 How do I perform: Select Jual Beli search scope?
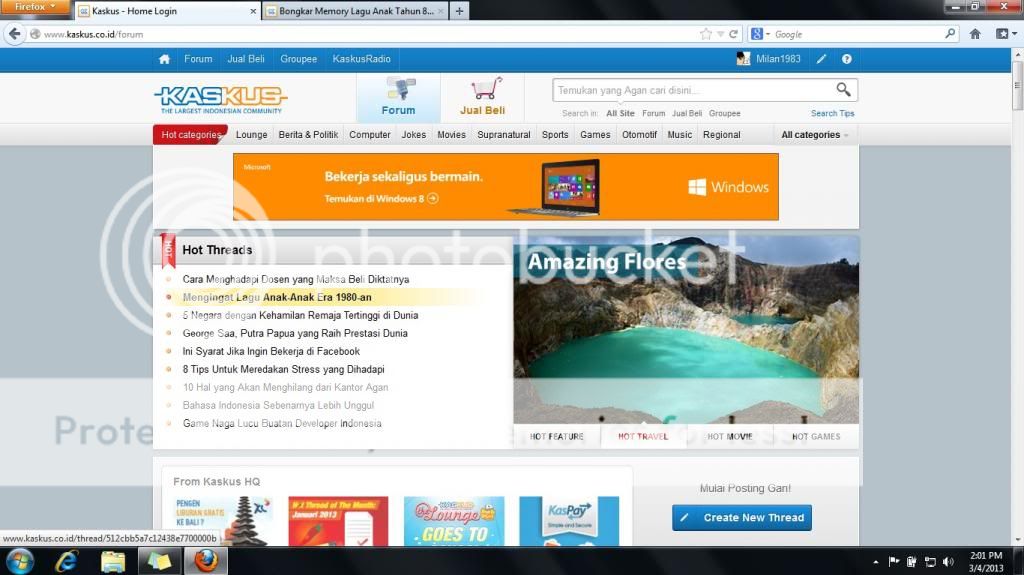(687, 114)
